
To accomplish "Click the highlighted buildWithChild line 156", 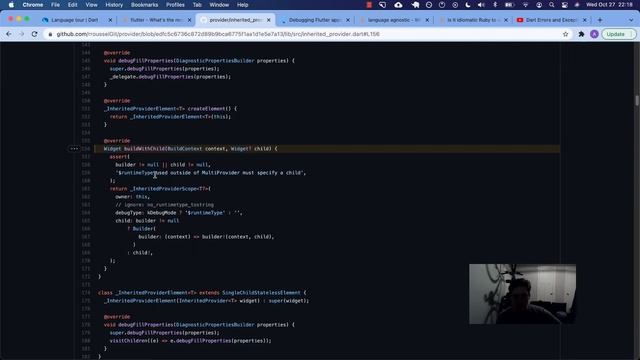I will tap(327, 149).
